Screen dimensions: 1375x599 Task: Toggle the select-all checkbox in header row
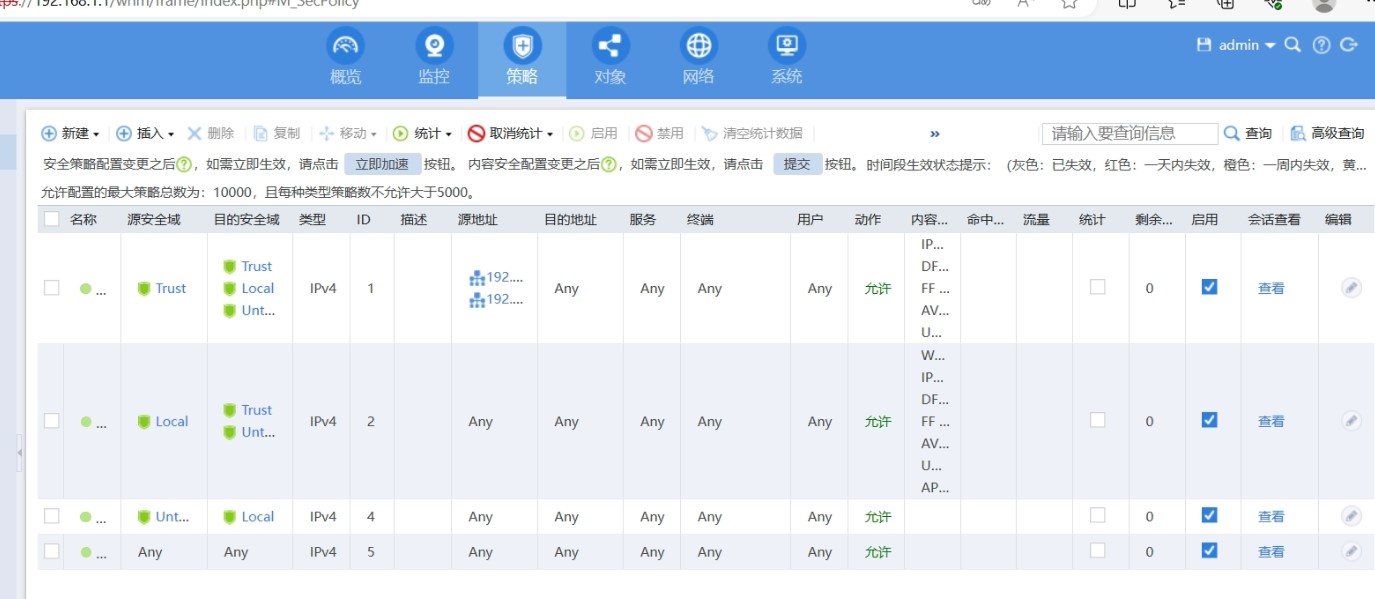pyautogui.click(x=52, y=219)
